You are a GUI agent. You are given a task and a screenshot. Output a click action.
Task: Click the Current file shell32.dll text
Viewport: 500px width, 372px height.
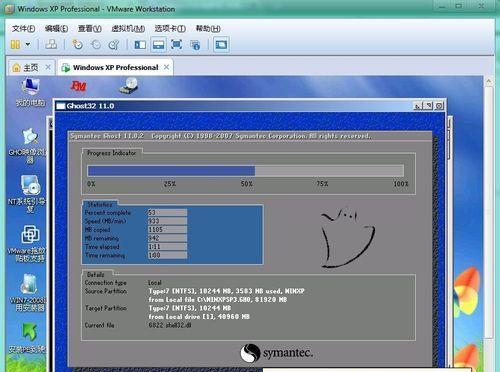pos(170,325)
